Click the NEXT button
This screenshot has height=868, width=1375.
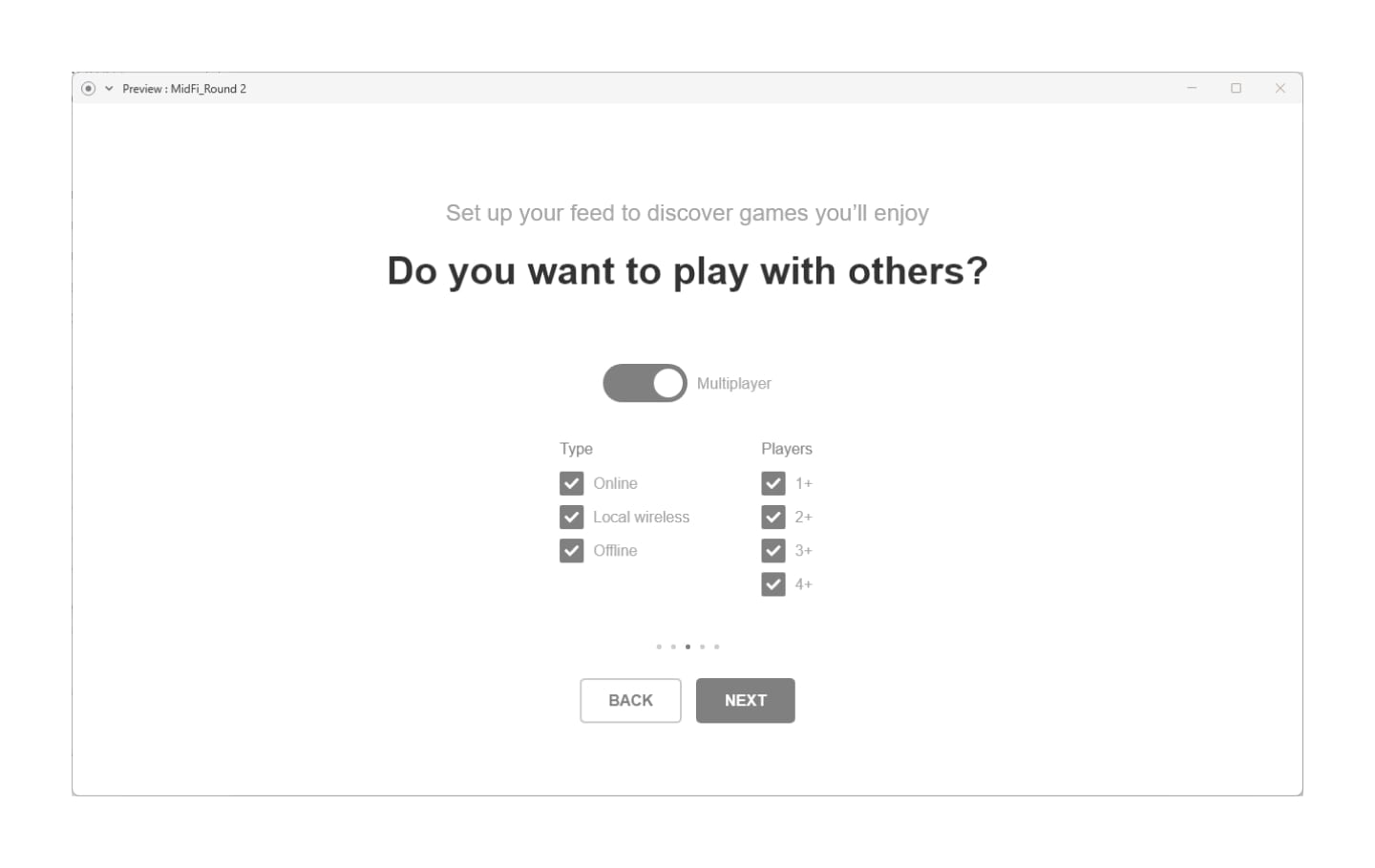(745, 700)
